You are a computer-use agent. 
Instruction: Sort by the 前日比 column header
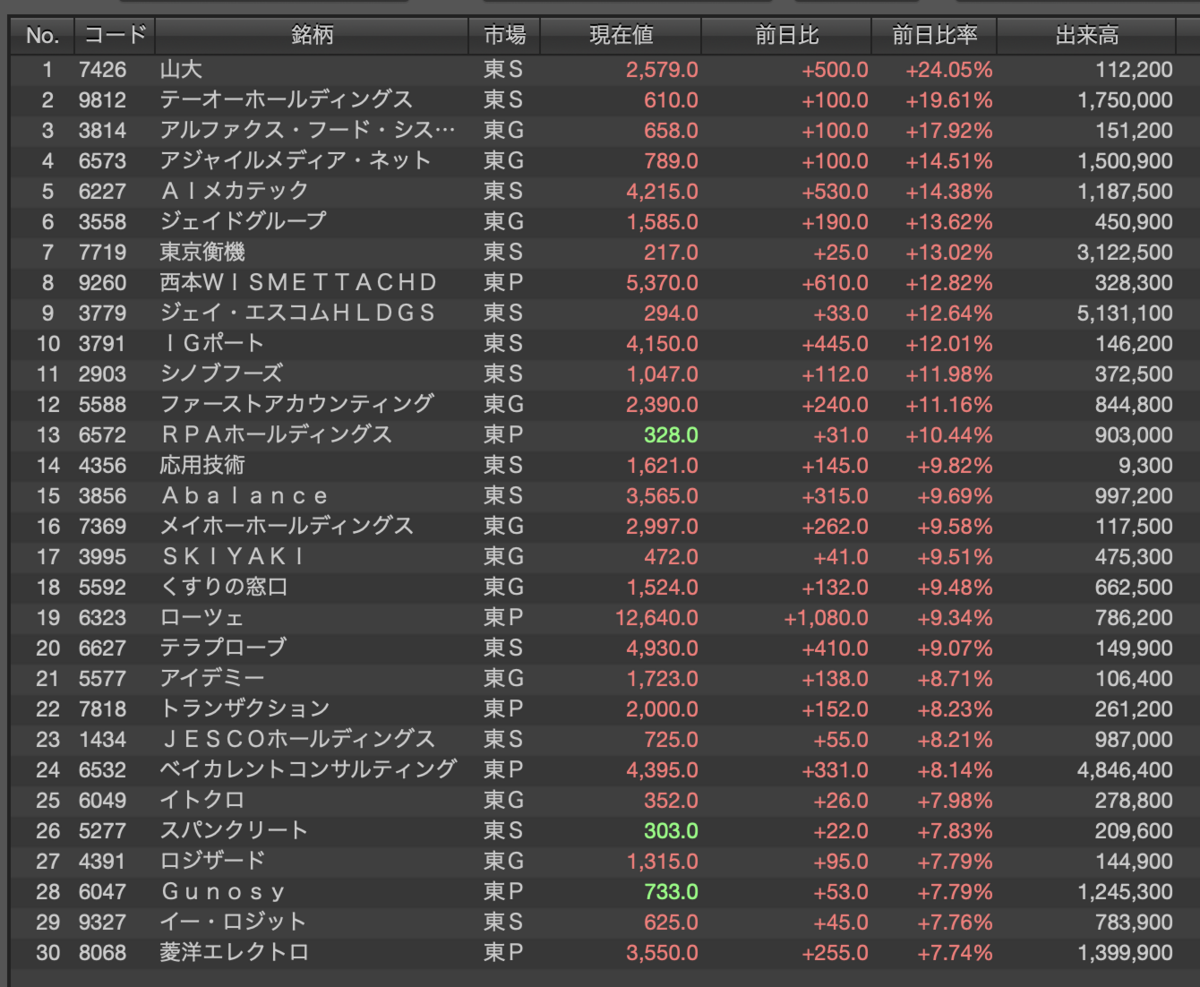pyautogui.click(x=787, y=37)
